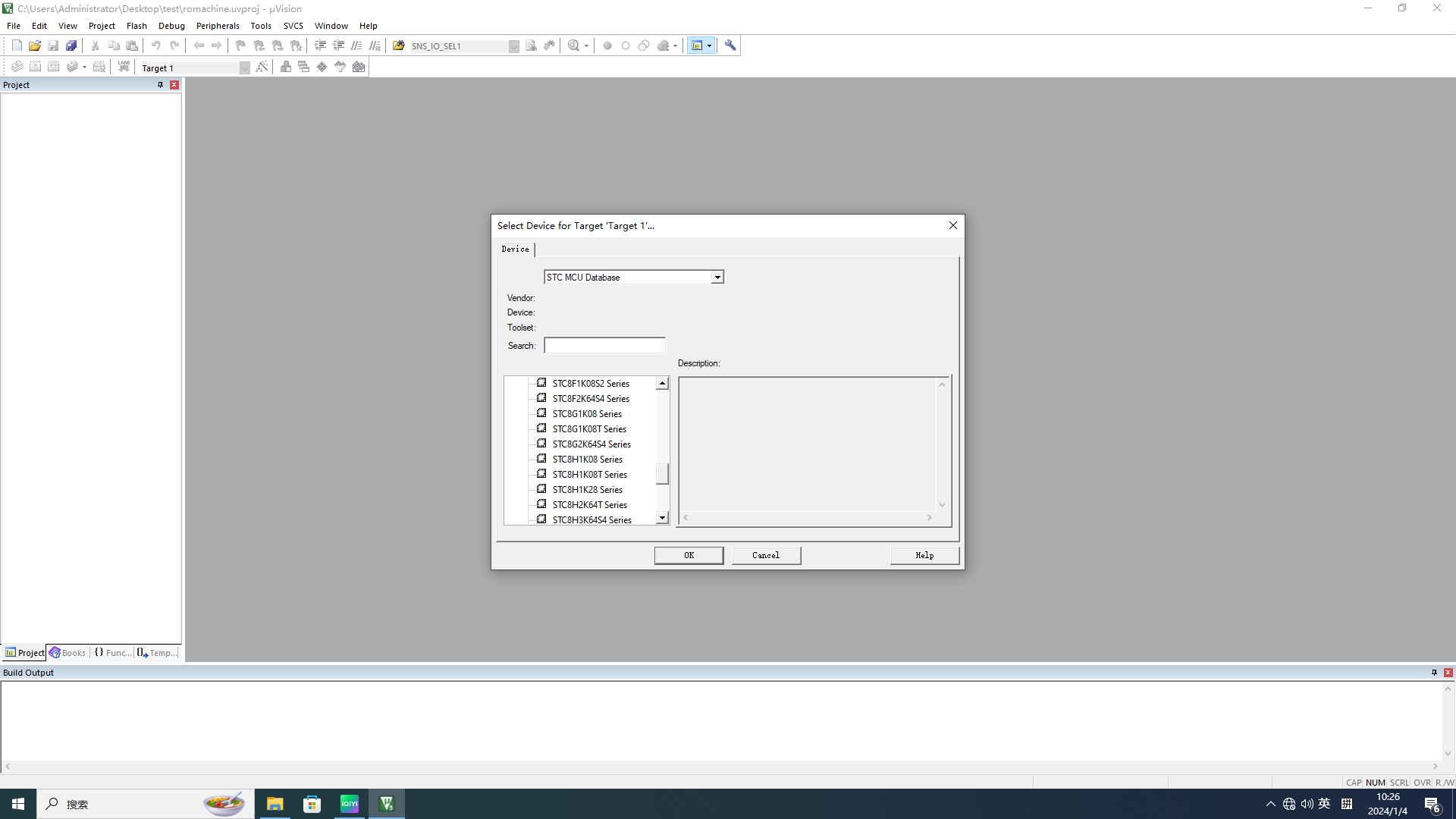
Task: Click the Options for Target wand icon
Action: coord(262,67)
